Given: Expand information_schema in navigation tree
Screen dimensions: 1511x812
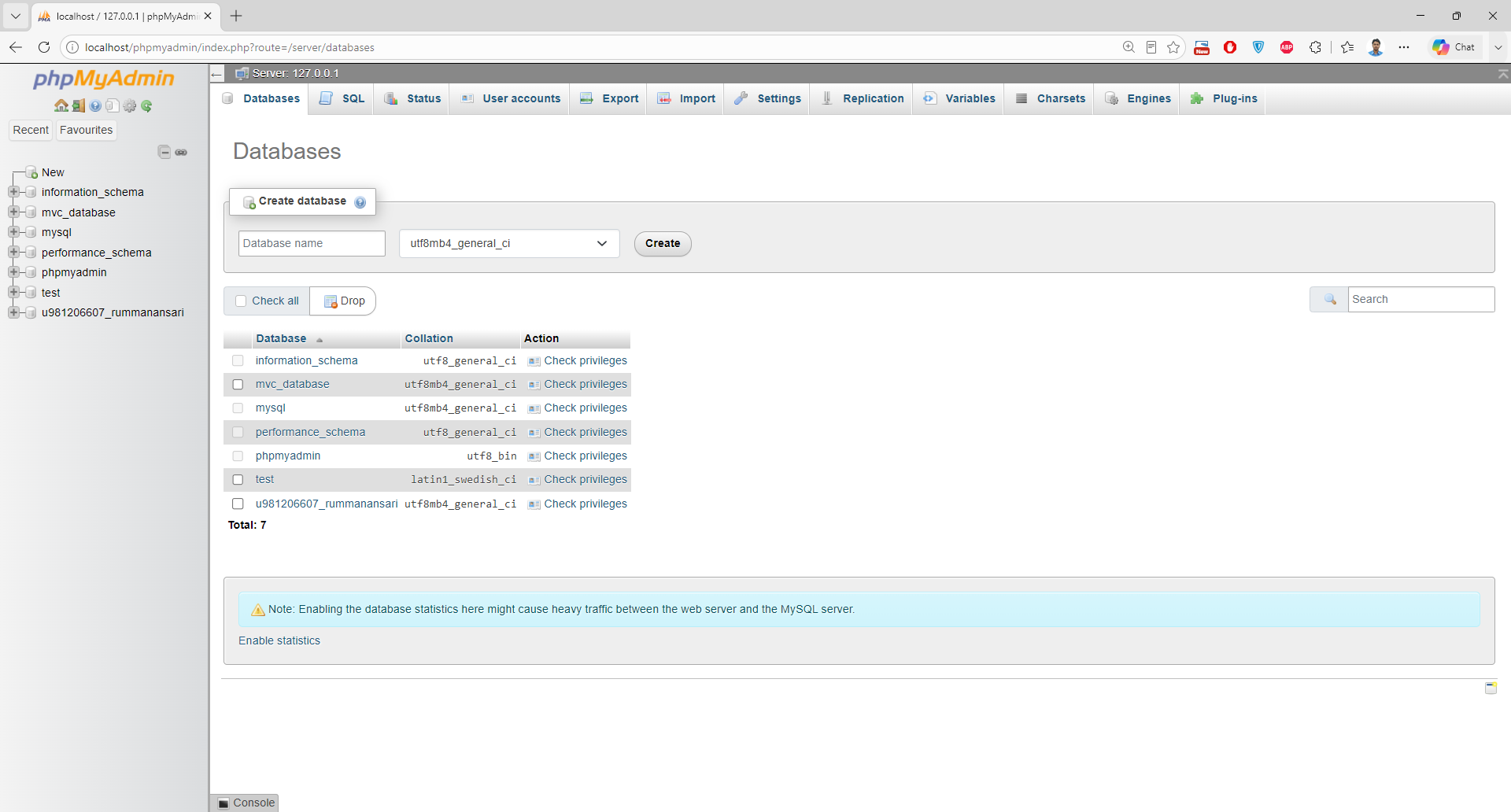Looking at the screenshot, I should click(13, 192).
